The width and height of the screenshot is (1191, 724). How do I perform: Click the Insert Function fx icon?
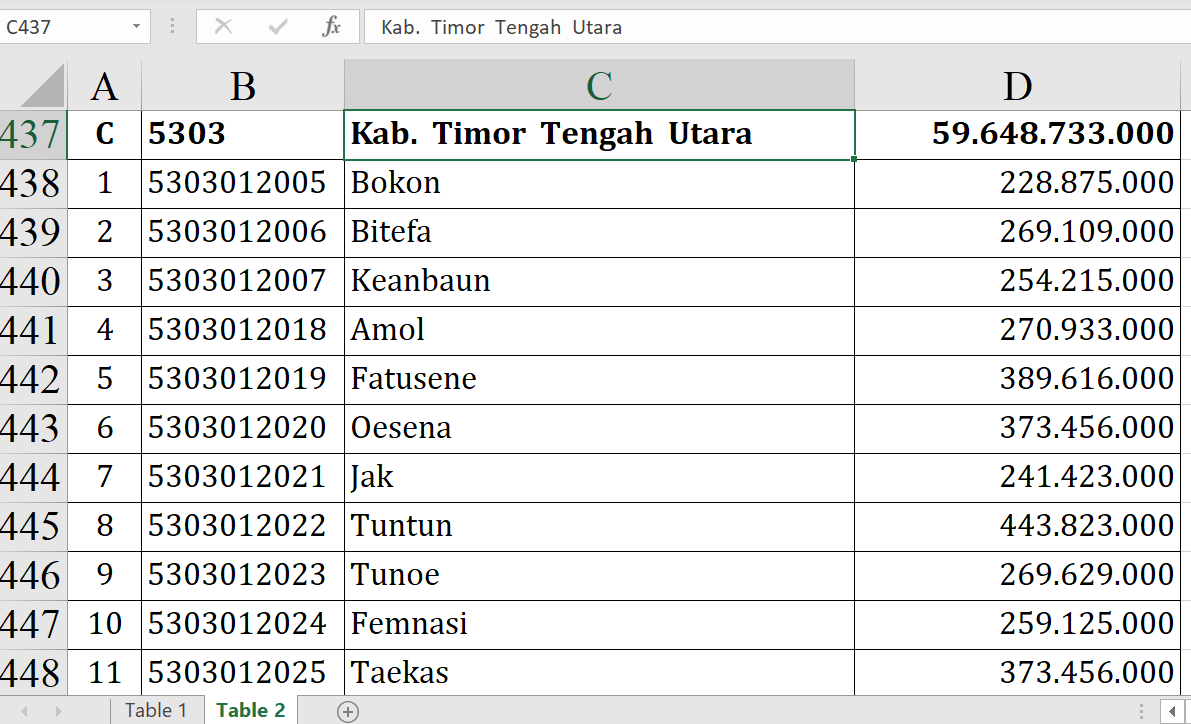coord(331,27)
